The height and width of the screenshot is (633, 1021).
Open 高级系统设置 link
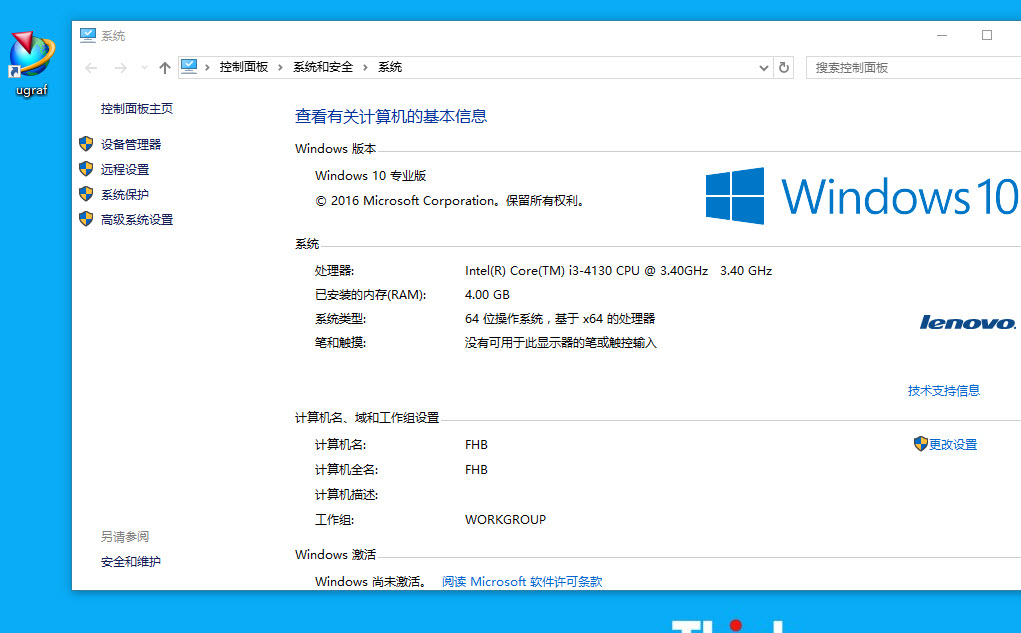point(137,219)
